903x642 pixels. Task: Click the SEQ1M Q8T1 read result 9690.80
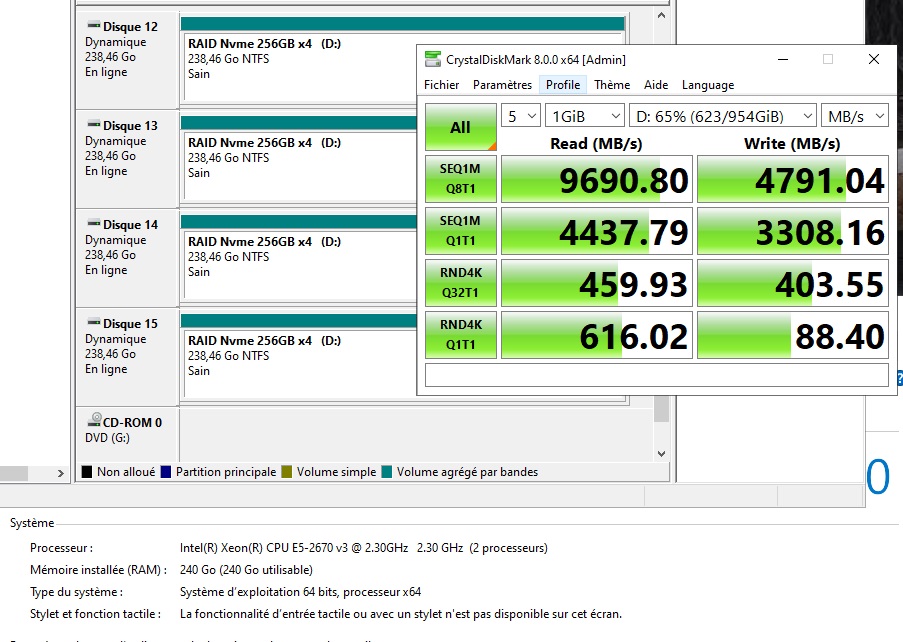point(597,179)
